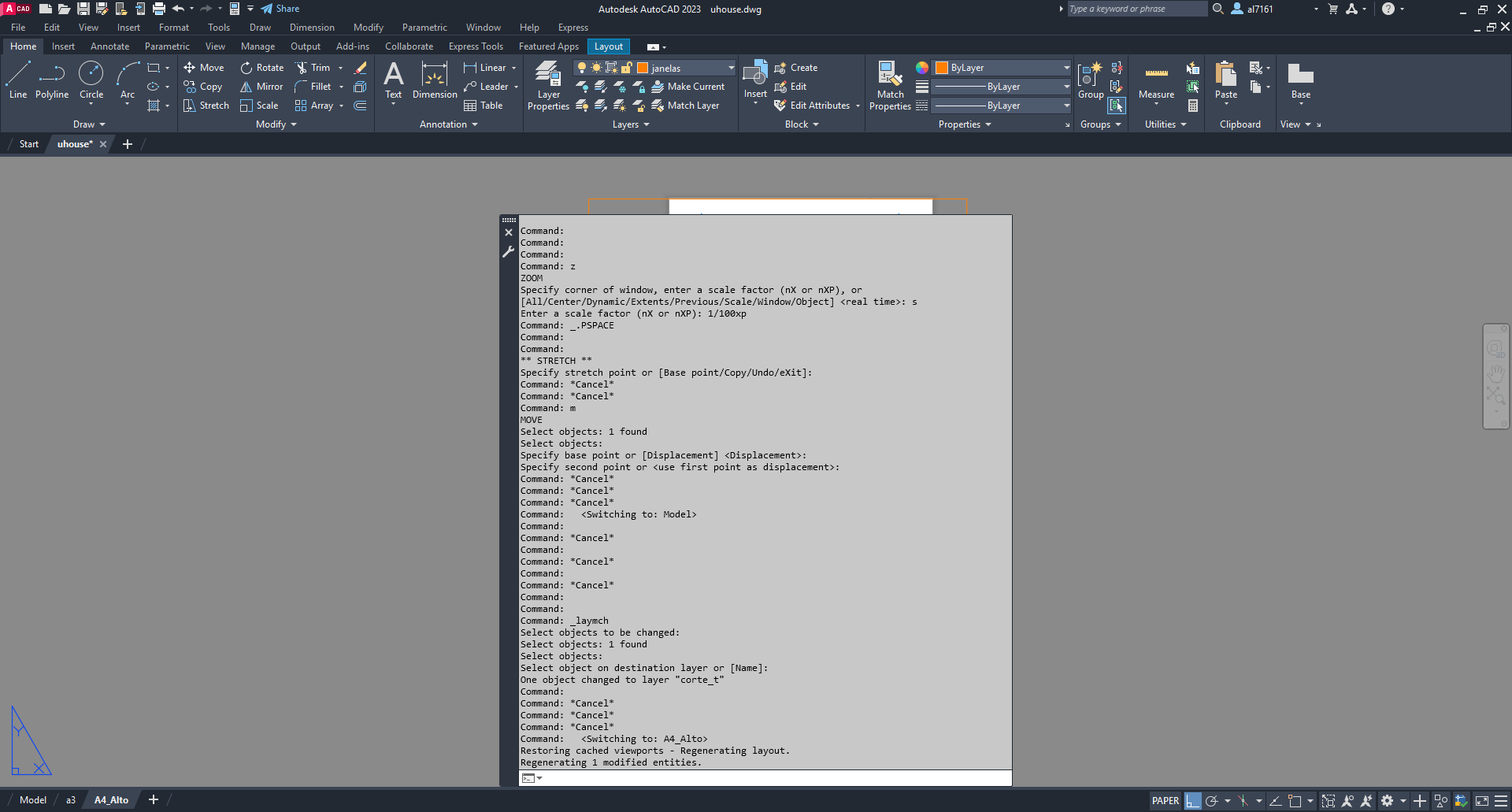Screen dimensions: 1512x812
Task: Expand the Annotation panel
Action: point(449,124)
